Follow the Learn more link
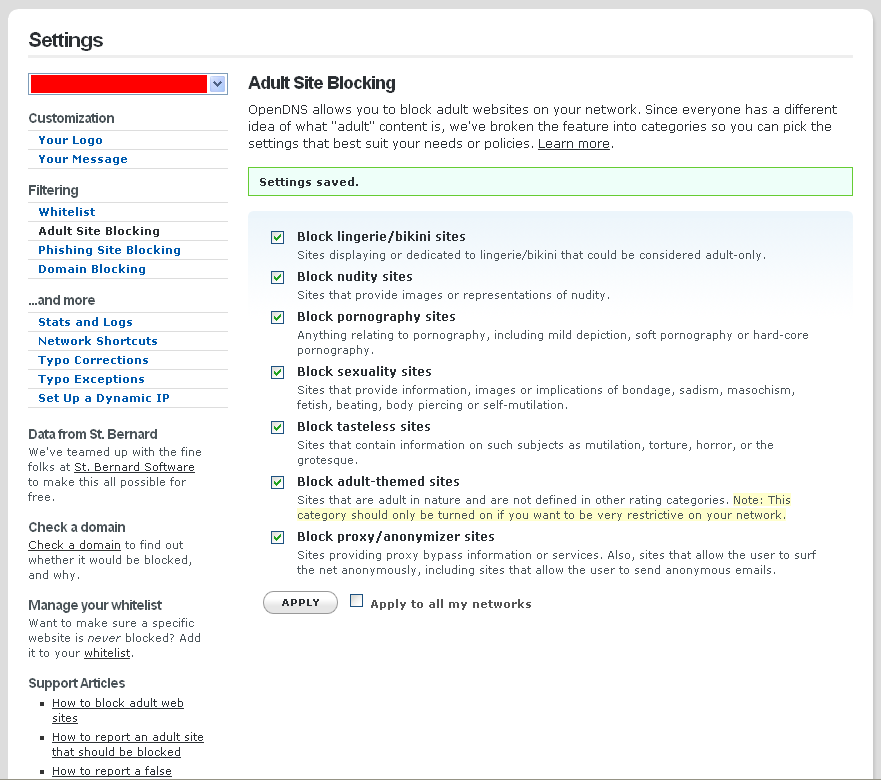 click(574, 144)
